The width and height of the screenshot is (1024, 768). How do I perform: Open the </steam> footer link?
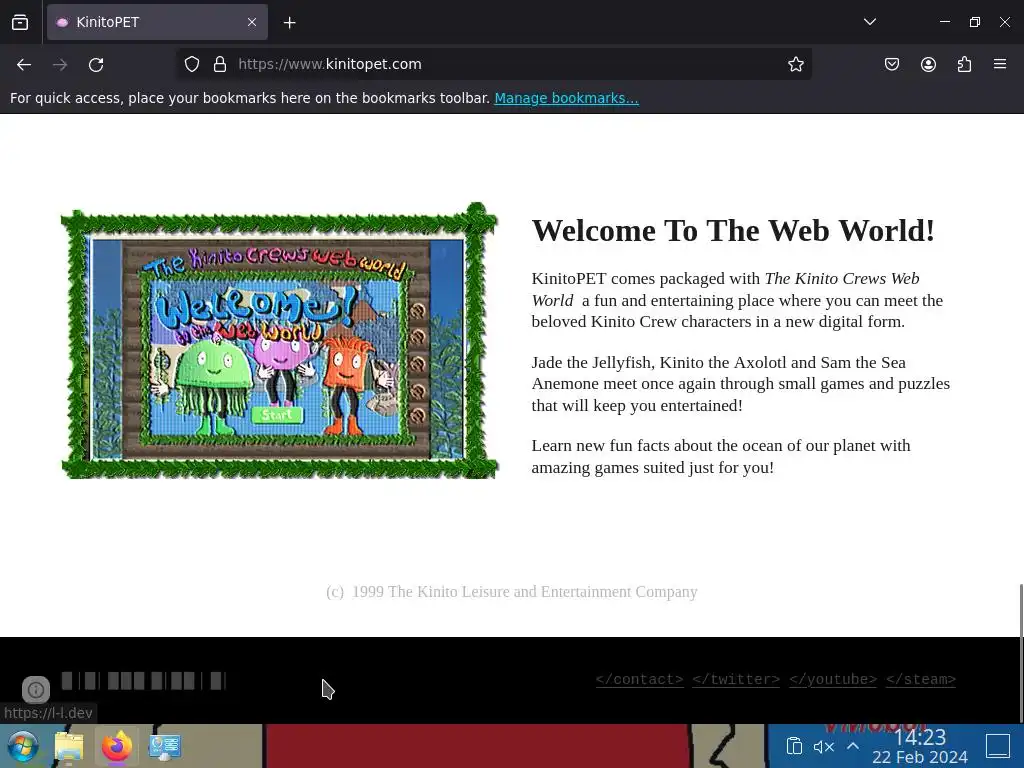click(x=921, y=679)
